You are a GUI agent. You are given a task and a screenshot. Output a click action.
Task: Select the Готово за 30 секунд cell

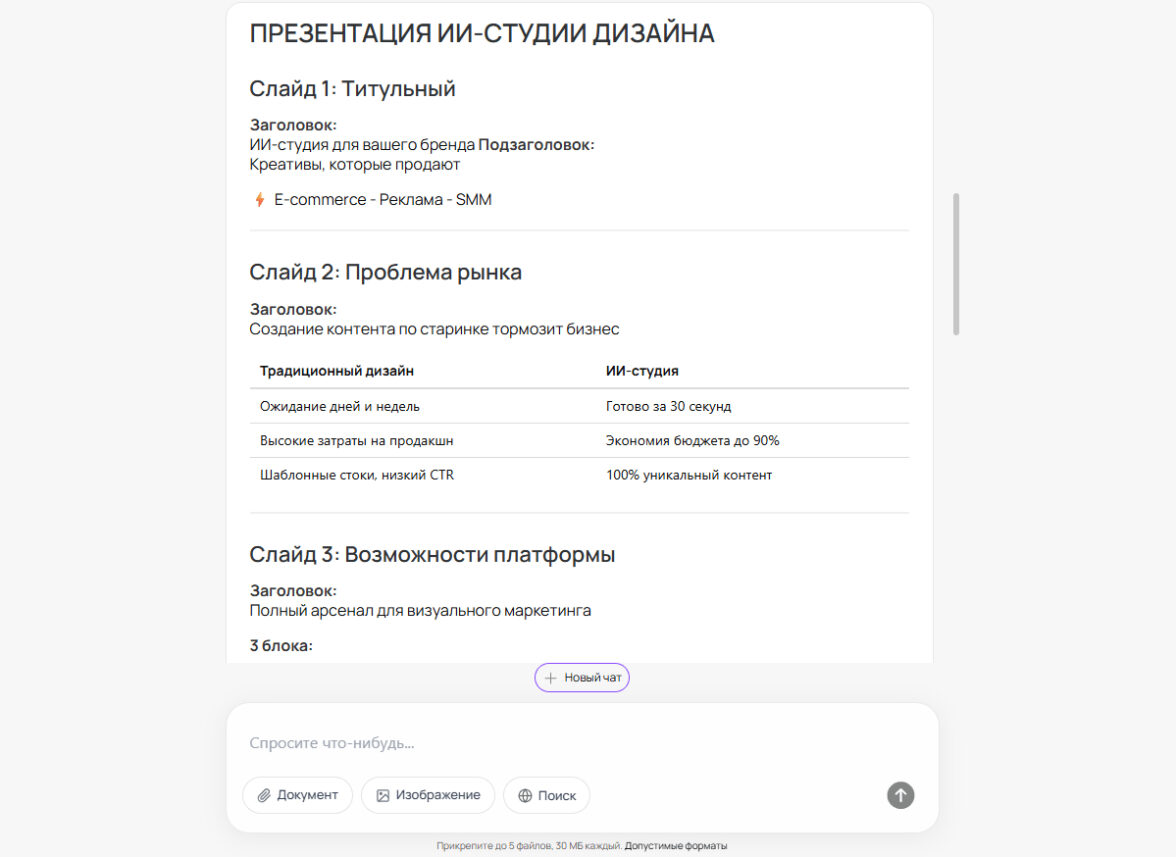click(x=668, y=406)
